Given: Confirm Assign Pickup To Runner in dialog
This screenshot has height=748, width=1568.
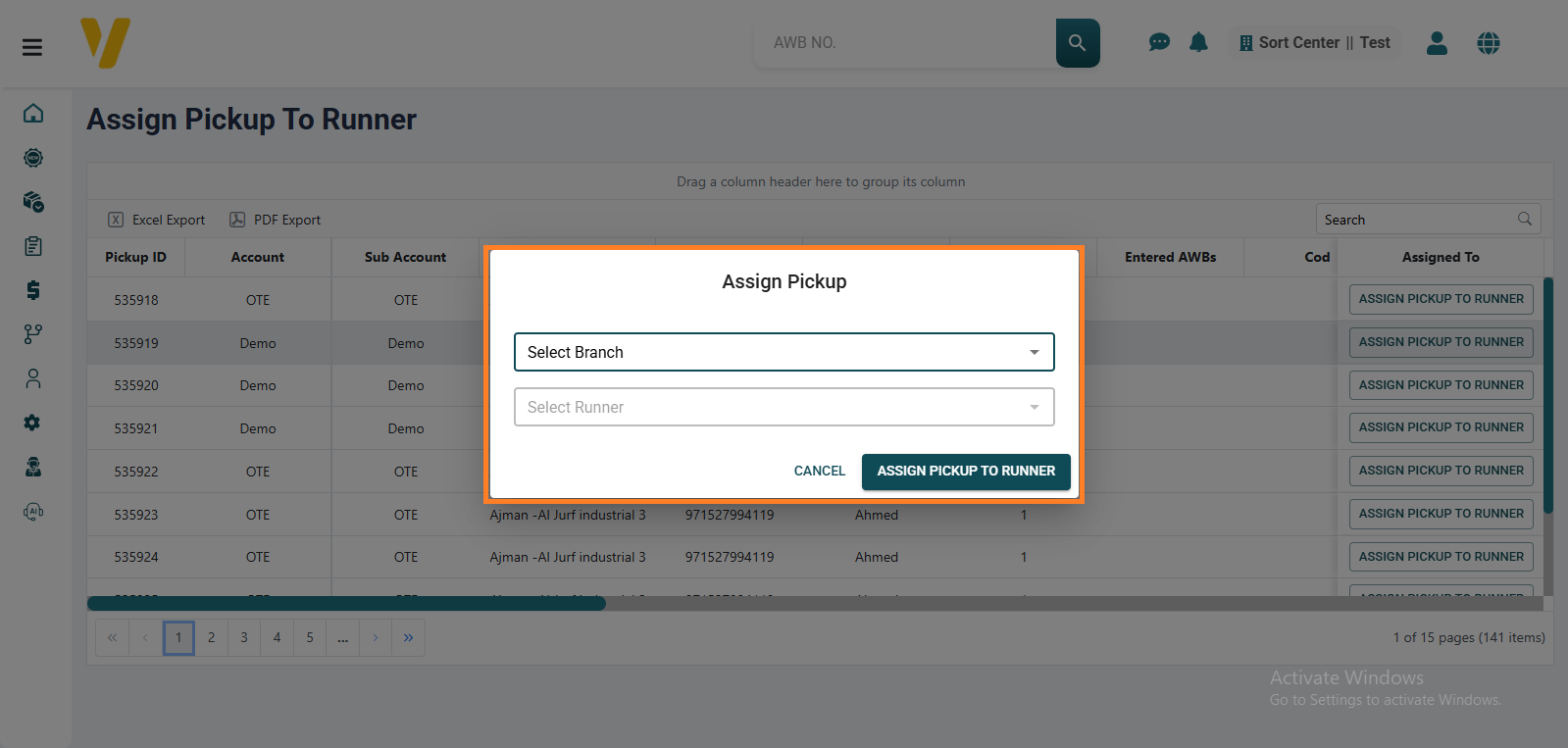Looking at the screenshot, I should 966,472.
